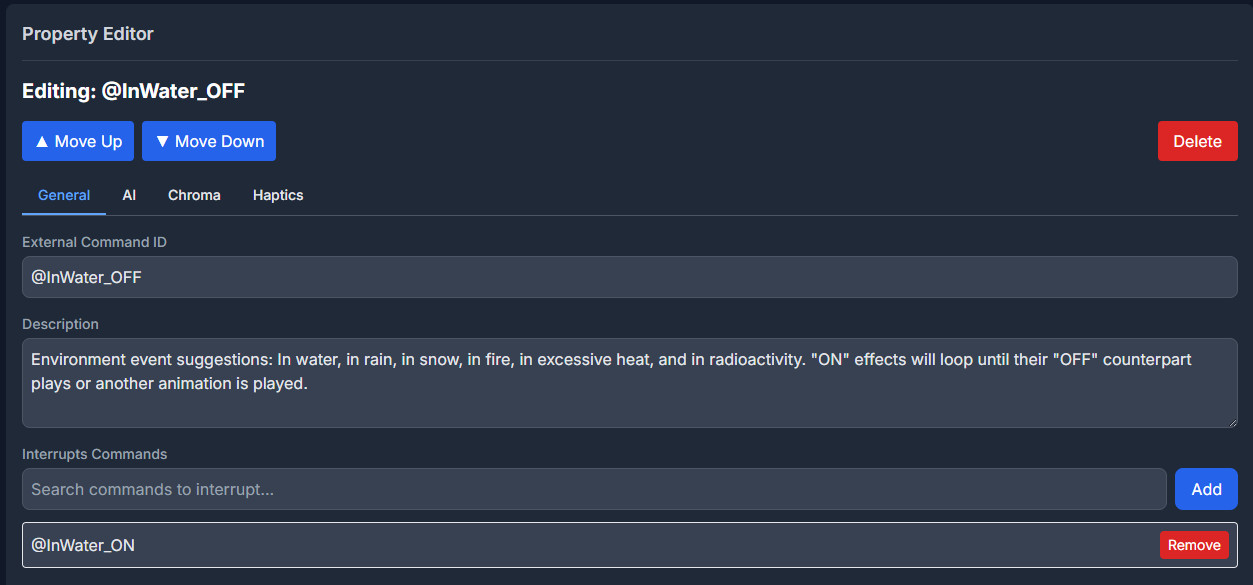Click the Description field label
1253x585 pixels.
tap(61, 324)
